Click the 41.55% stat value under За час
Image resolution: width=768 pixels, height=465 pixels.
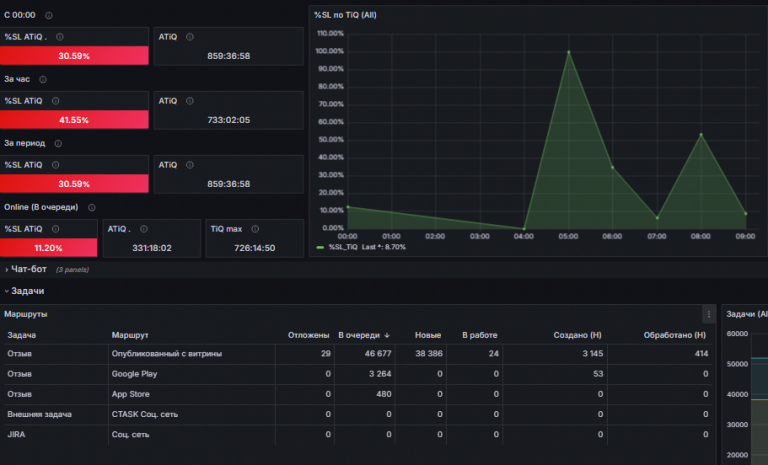(x=74, y=120)
